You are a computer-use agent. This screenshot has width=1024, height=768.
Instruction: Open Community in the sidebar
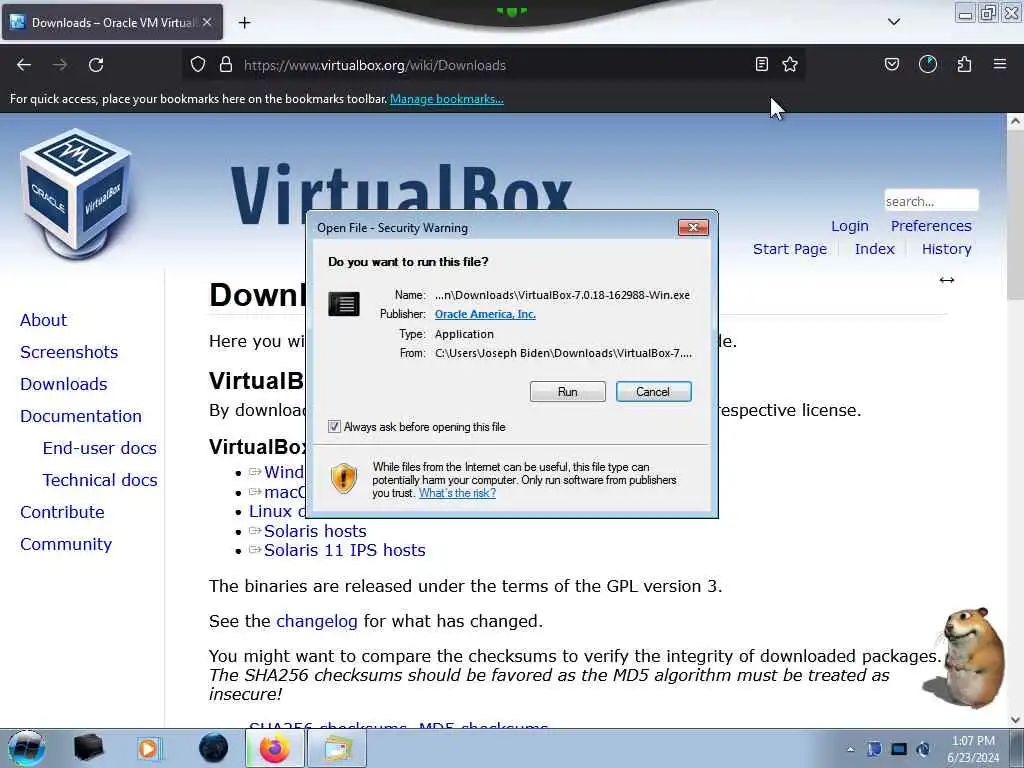tap(66, 544)
